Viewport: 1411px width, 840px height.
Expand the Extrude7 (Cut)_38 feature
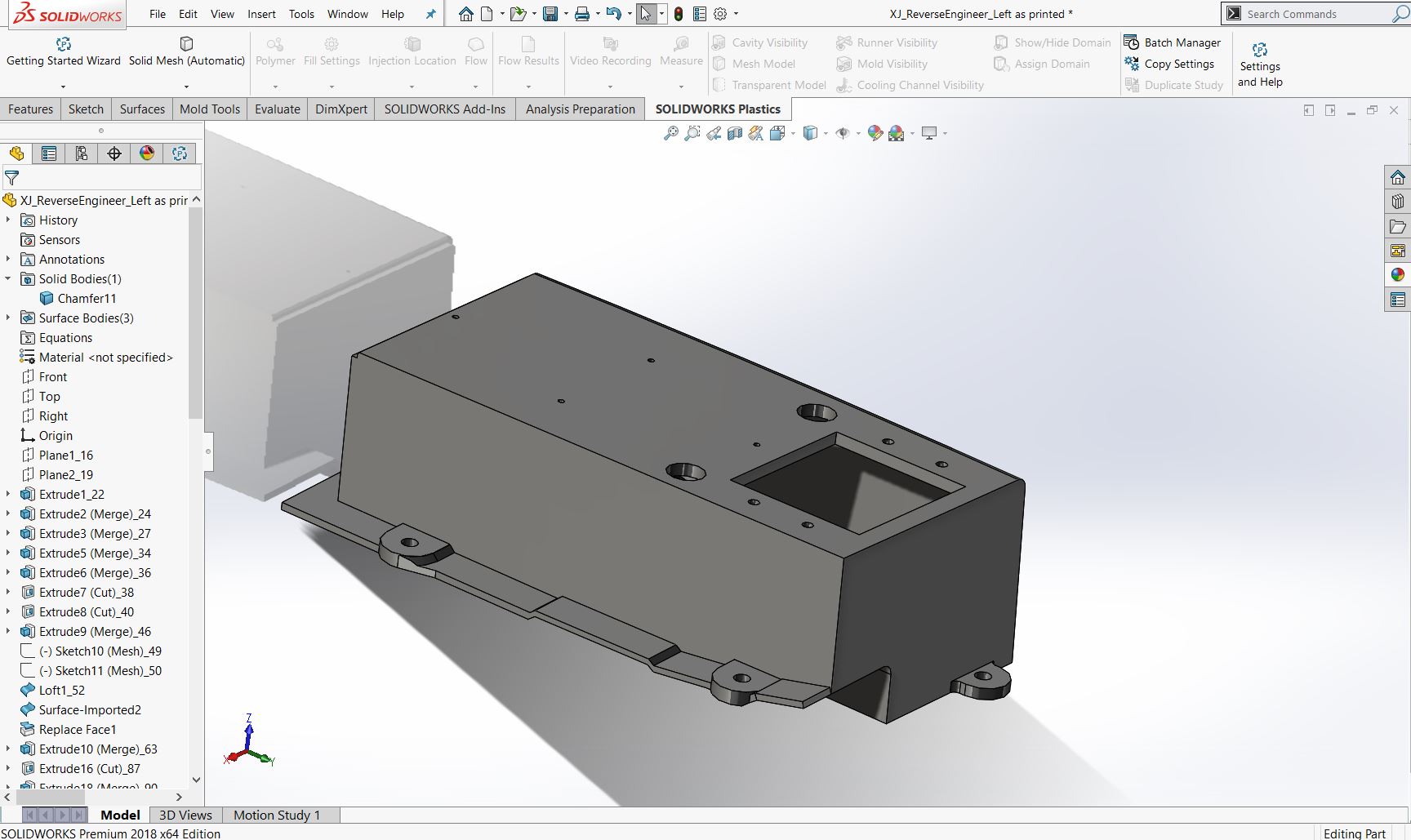click(8, 592)
